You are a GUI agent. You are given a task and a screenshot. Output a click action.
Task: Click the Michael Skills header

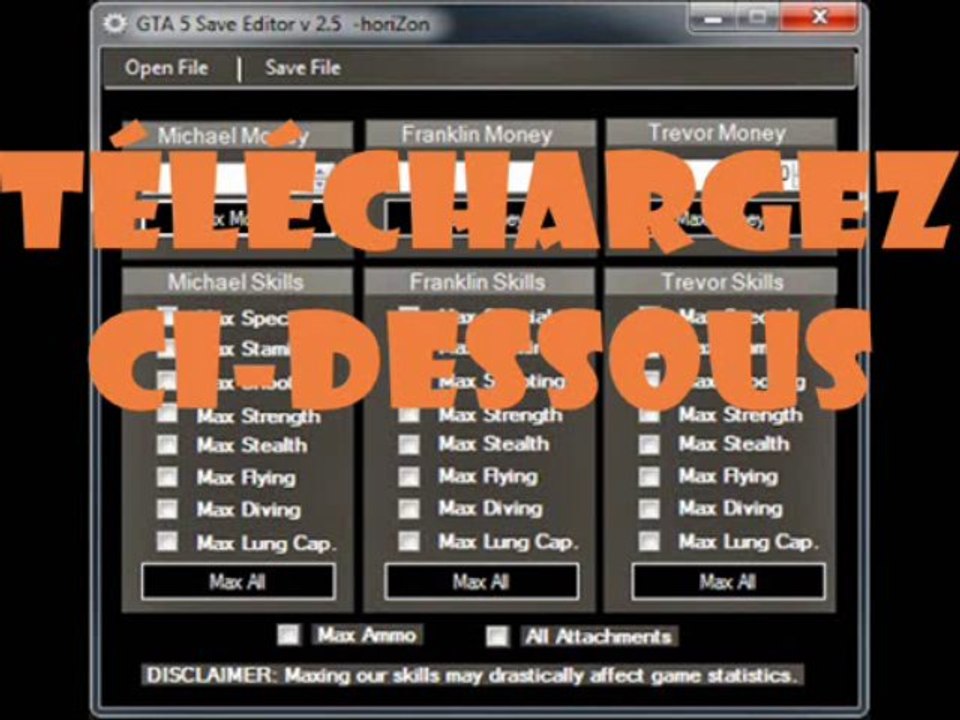(236, 282)
